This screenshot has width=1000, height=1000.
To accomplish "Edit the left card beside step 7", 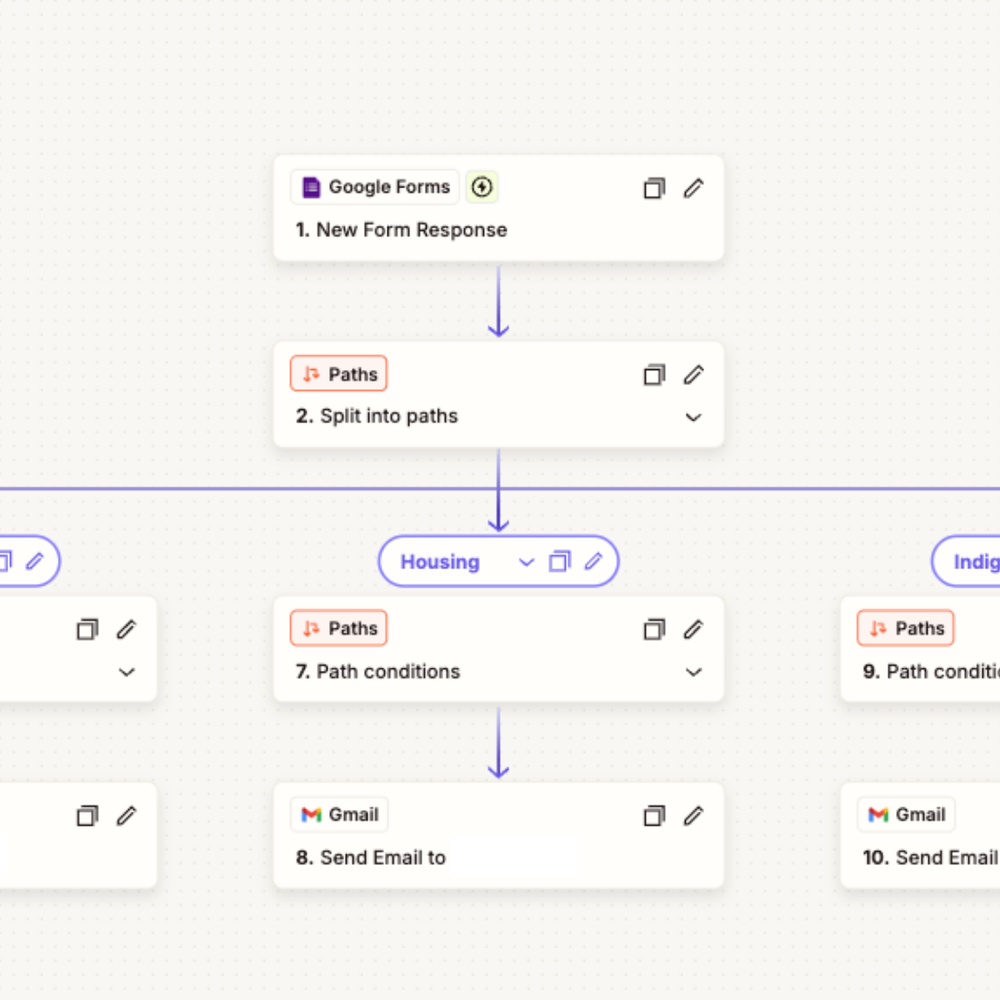I will tap(126, 629).
